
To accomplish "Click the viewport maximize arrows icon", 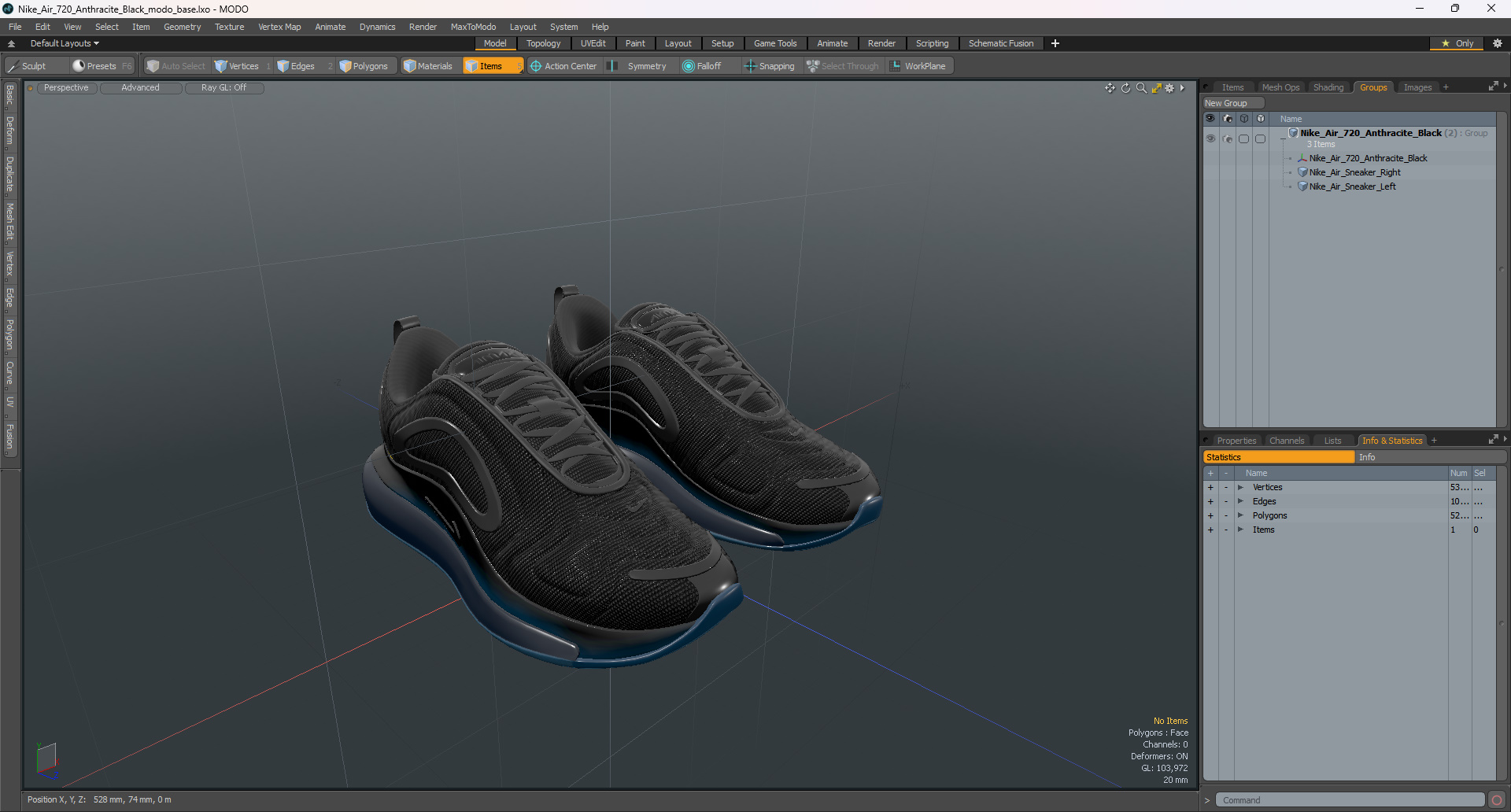I will [1156, 88].
